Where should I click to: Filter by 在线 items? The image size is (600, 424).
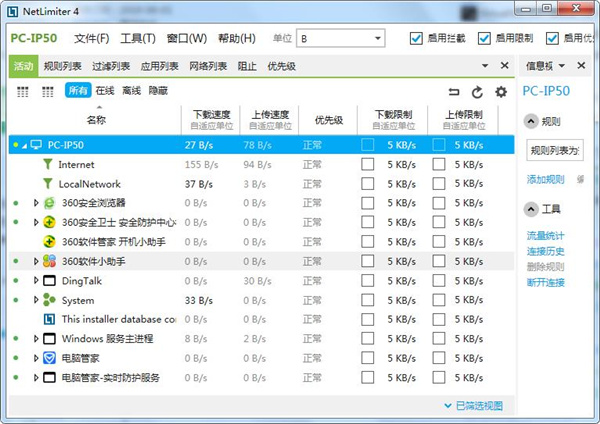105,91
